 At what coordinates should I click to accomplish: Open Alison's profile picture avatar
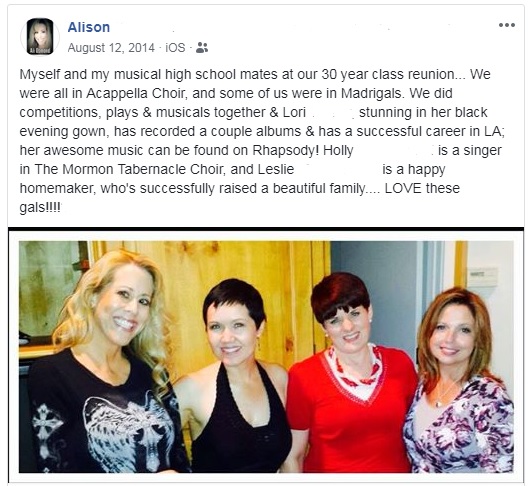40,36
